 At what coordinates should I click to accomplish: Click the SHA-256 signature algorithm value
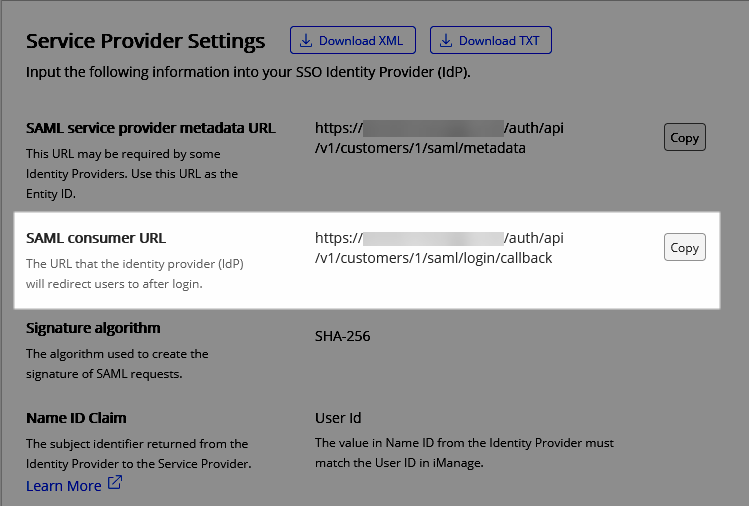point(342,336)
